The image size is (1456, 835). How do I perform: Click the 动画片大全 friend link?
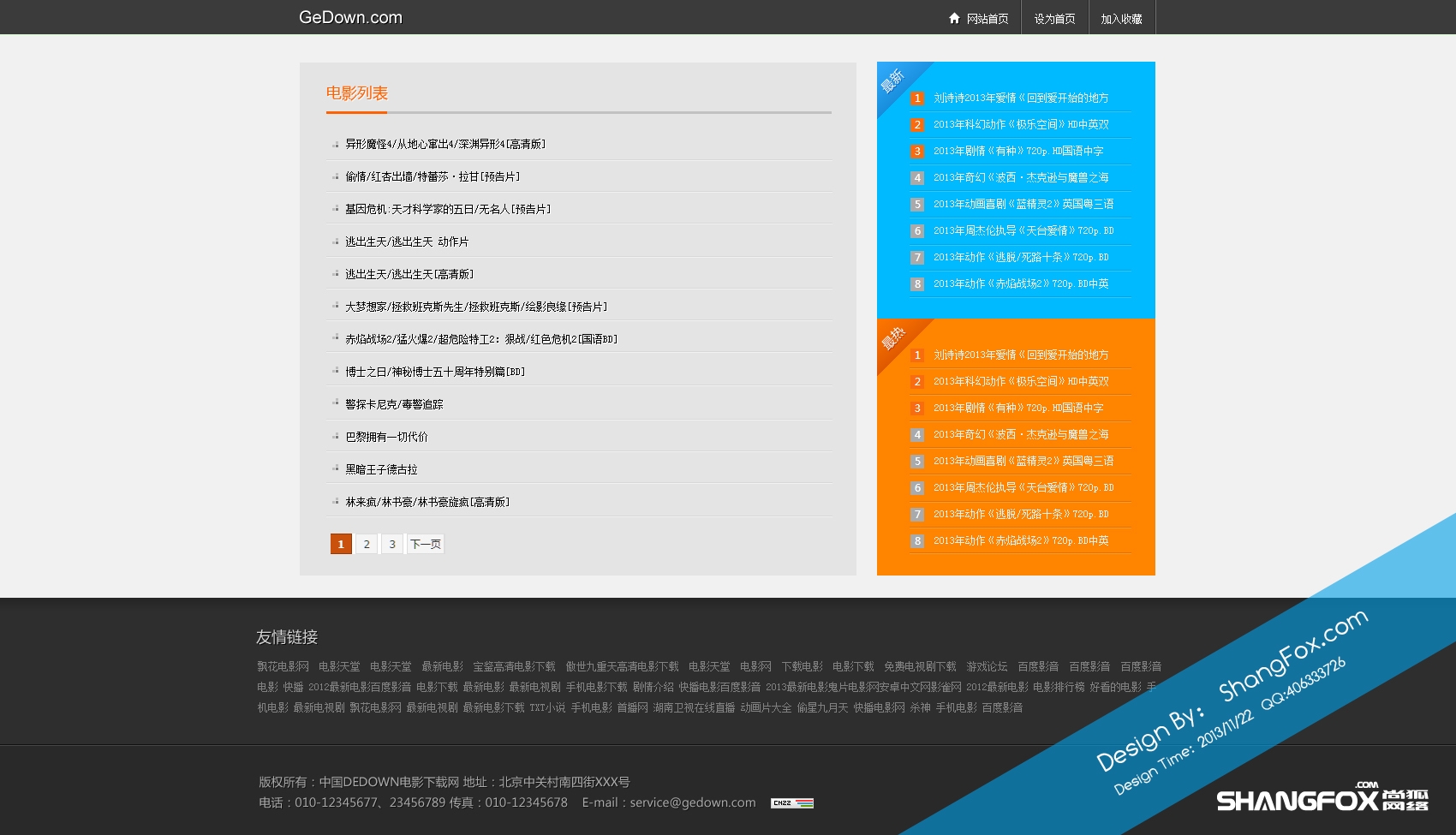pyautogui.click(x=766, y=708)
